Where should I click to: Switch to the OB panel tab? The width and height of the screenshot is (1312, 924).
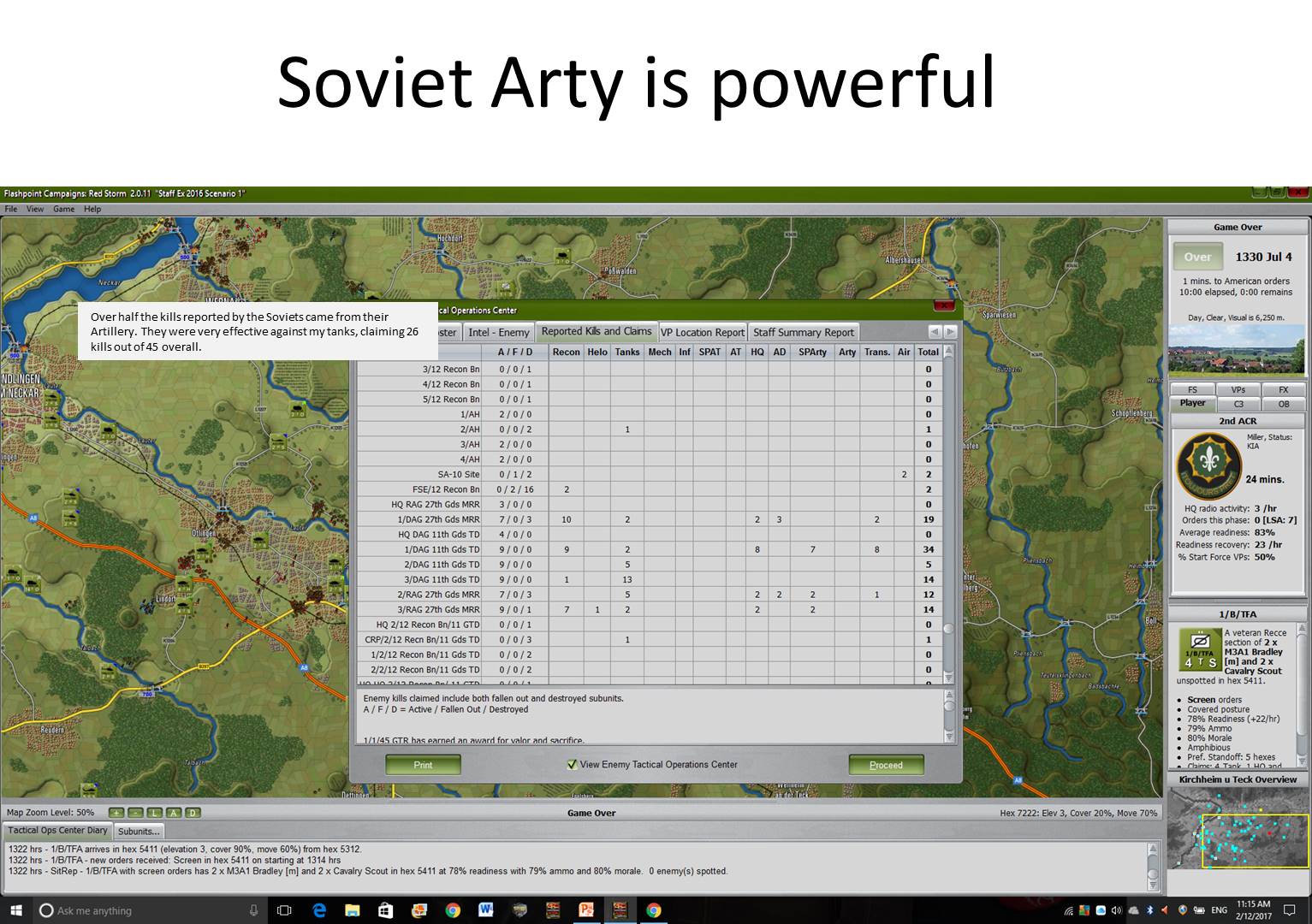(1284, 404)
